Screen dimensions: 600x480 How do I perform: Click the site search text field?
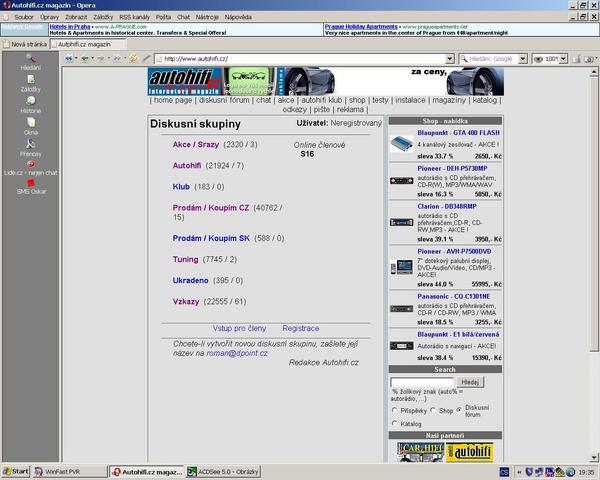[422, 382]
